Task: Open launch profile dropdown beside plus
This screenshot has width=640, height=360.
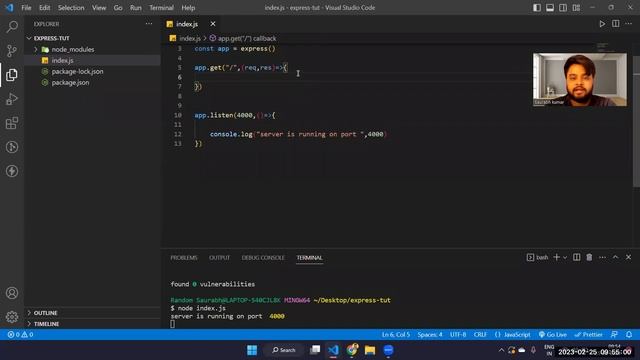Action: [565, 258]
